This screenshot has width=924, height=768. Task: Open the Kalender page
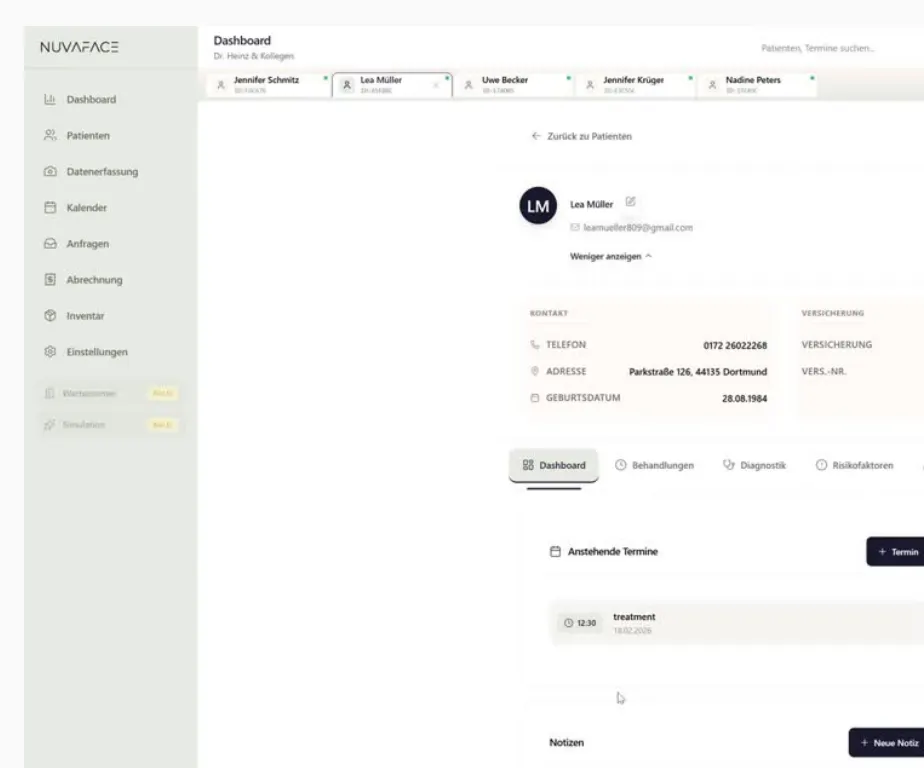coord(87,207)
